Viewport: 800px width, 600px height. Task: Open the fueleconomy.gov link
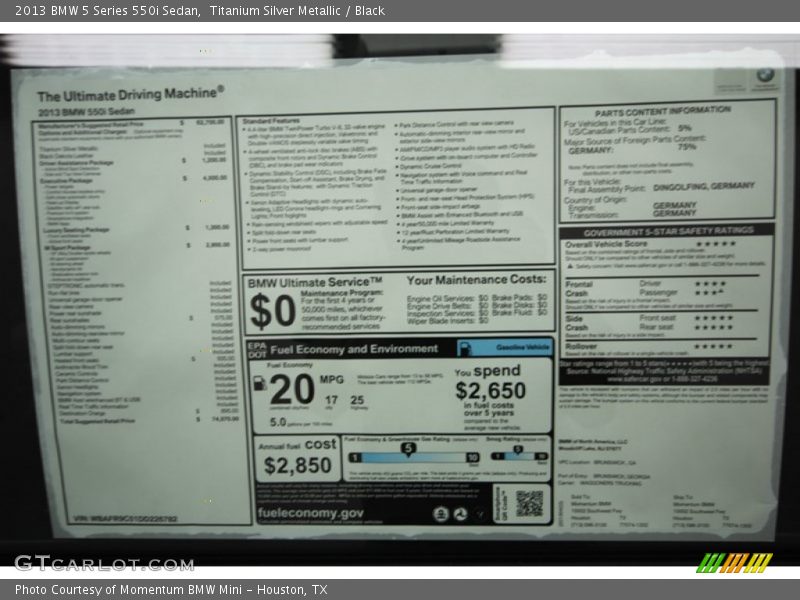click(310, 513)
